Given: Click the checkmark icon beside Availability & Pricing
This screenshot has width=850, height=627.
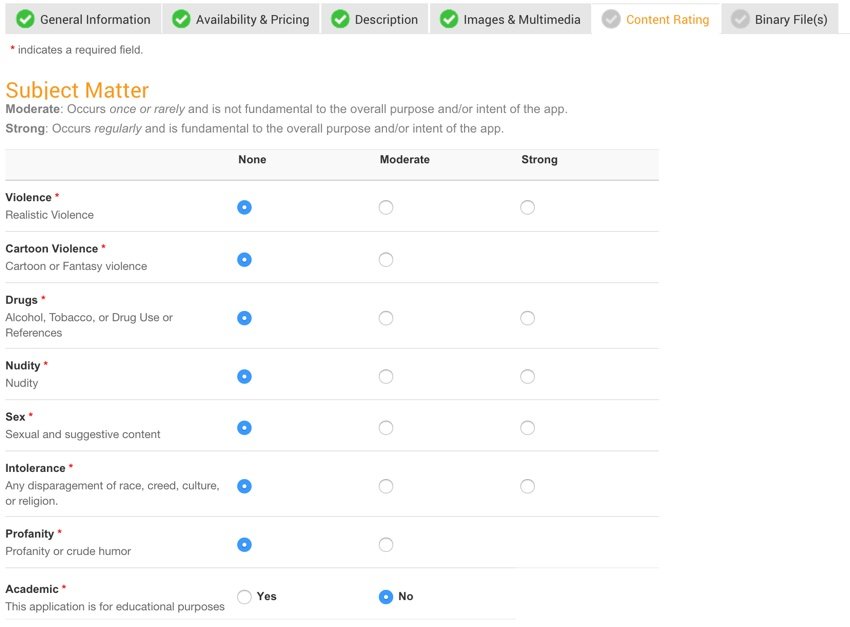Looking at the screenshot, I should 181,19.
